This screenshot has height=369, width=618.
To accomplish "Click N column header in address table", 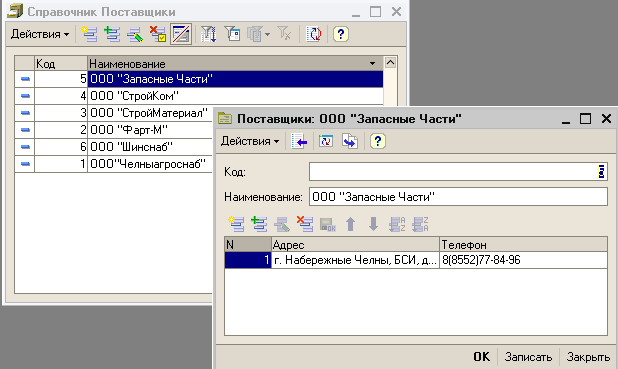I will click(248, 244).
